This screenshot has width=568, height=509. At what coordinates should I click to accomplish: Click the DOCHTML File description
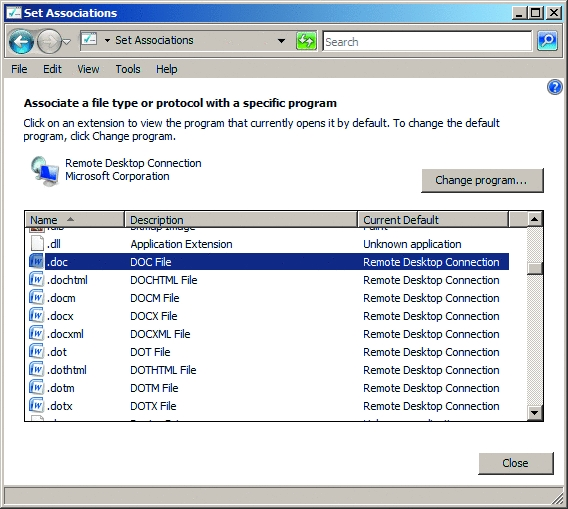tap(164, 280)
